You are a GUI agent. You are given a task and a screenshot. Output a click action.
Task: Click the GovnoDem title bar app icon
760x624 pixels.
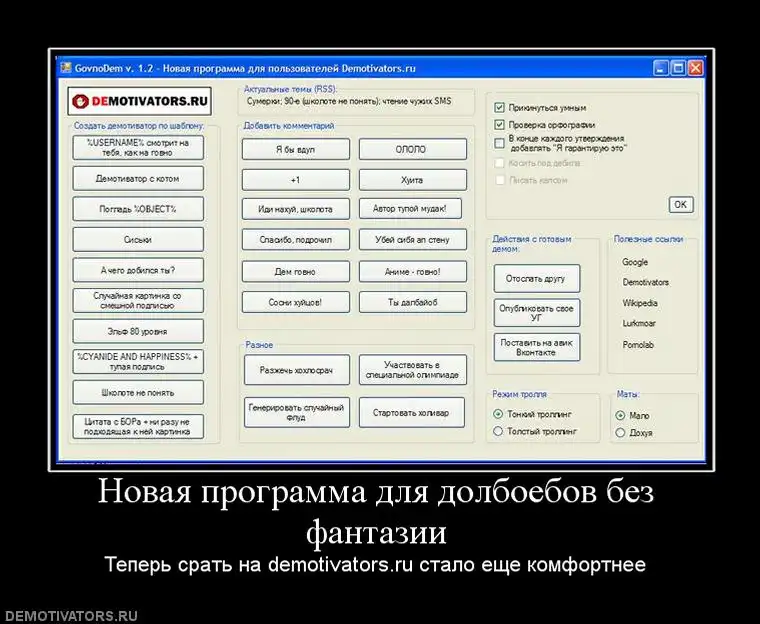(x=63, y=68)
